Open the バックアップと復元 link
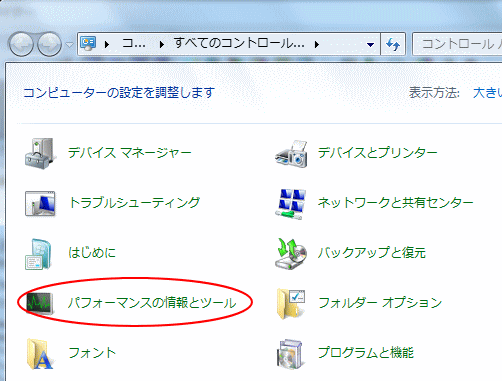The height and width of the screenshot is (381, 502). click(x=372, y=253)
